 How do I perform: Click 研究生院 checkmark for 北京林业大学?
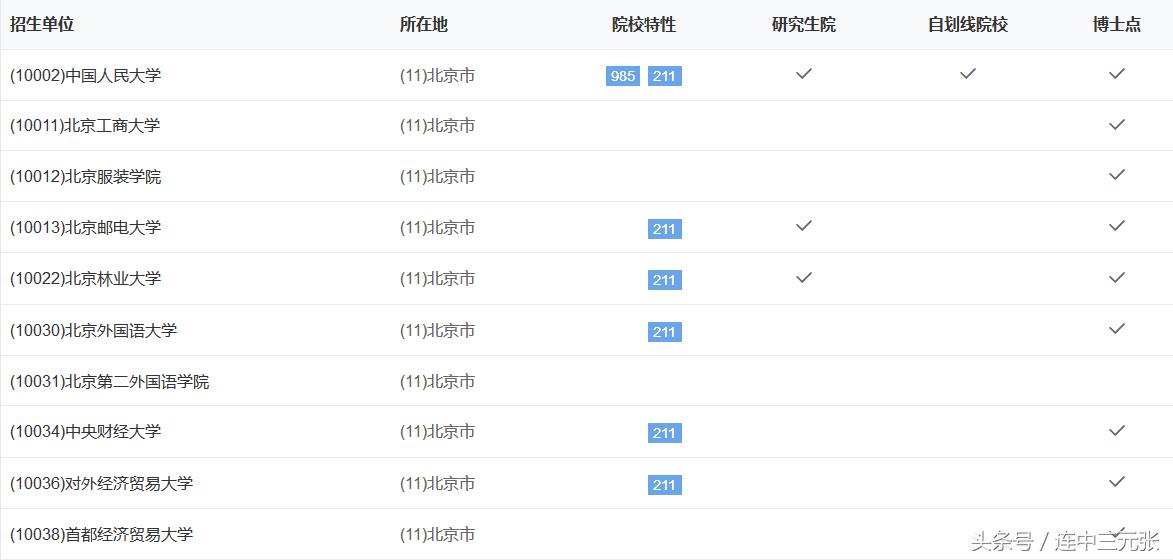pos(803,277)
